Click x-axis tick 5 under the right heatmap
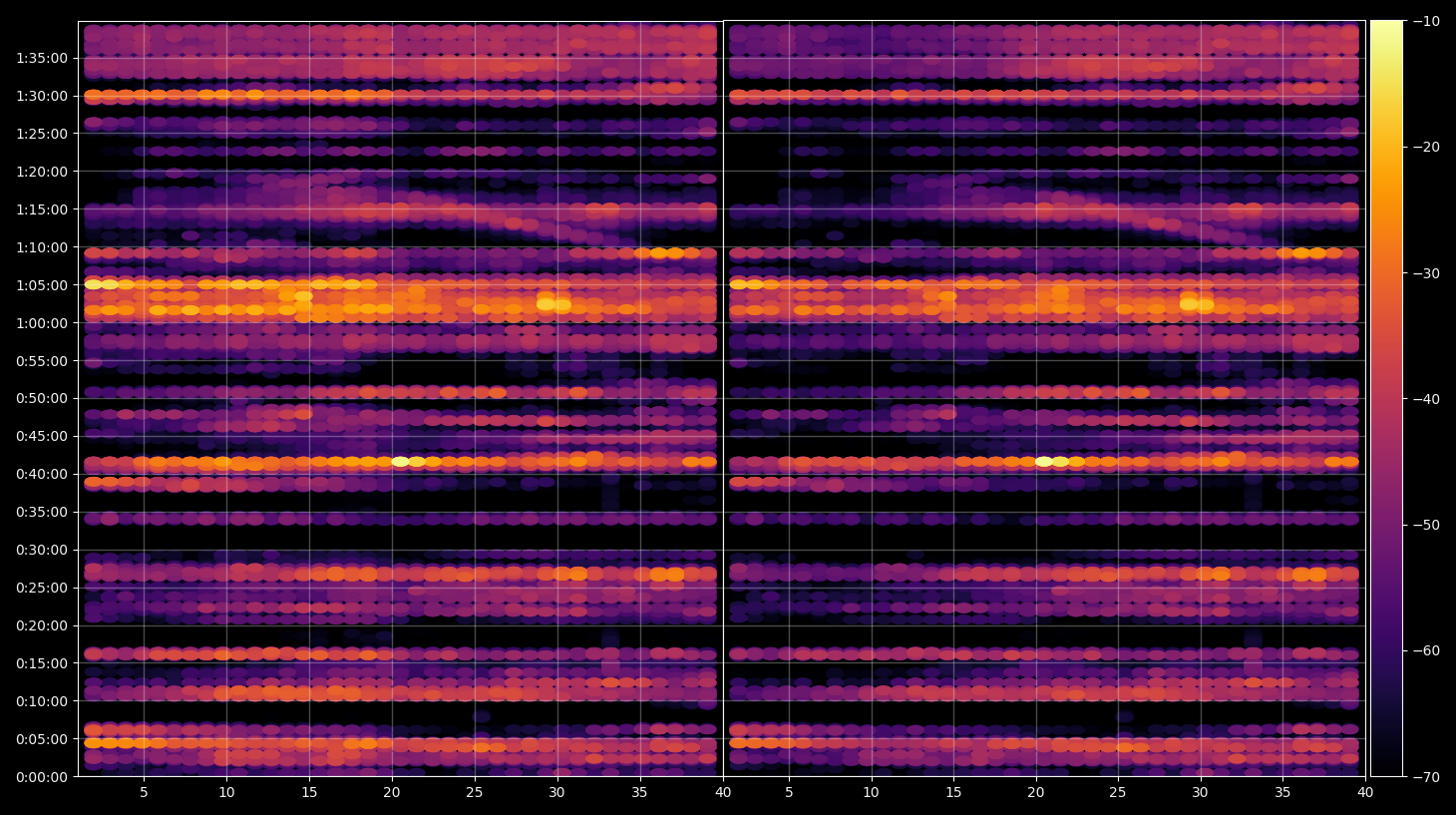This screenshot has width=1456, height=815. click(789, 793)
